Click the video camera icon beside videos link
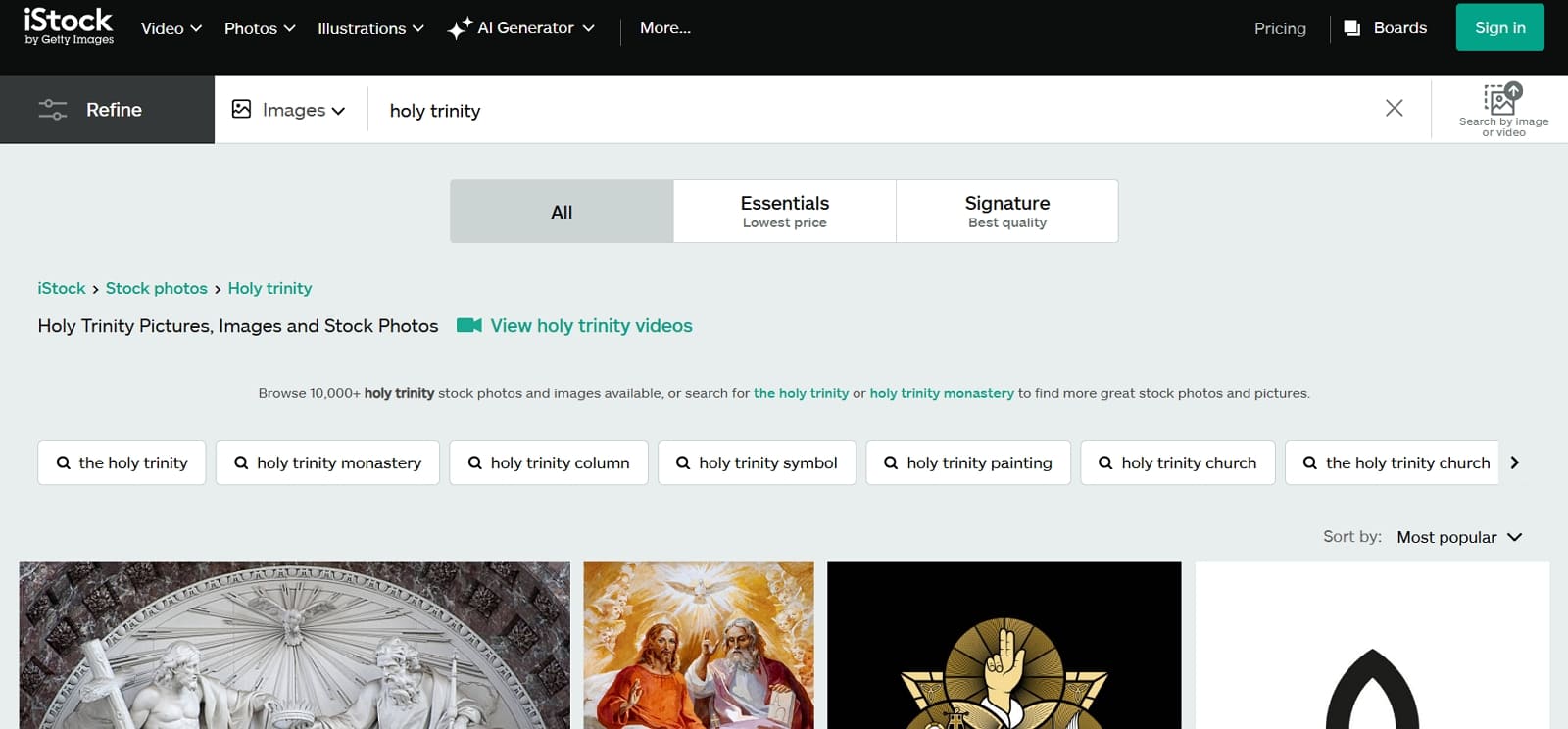This screenshot has width=1568, height=729. [x=469, y=325]
